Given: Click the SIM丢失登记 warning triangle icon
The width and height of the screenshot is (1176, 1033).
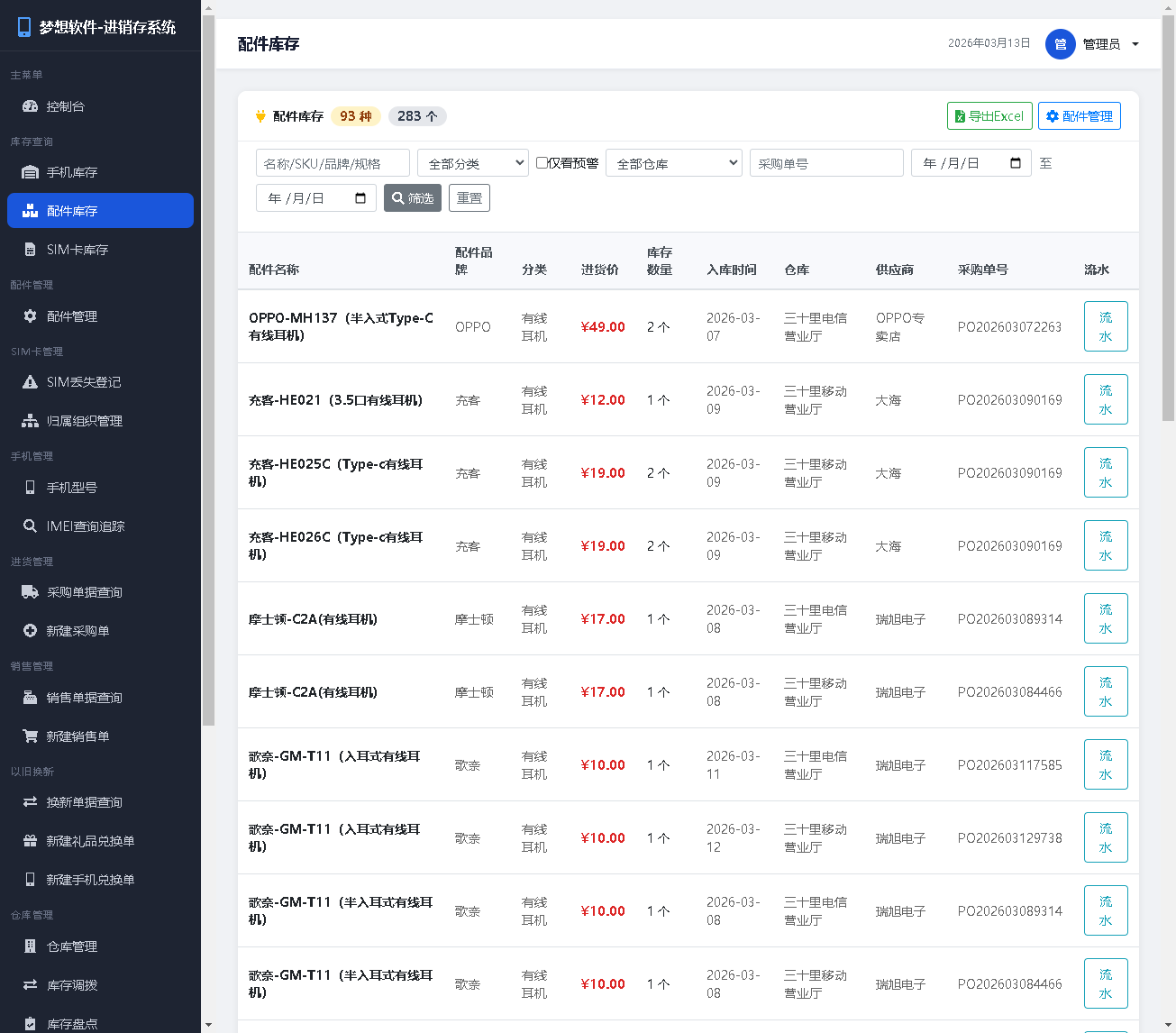Looking at the screenshot, I should [30, 382].
